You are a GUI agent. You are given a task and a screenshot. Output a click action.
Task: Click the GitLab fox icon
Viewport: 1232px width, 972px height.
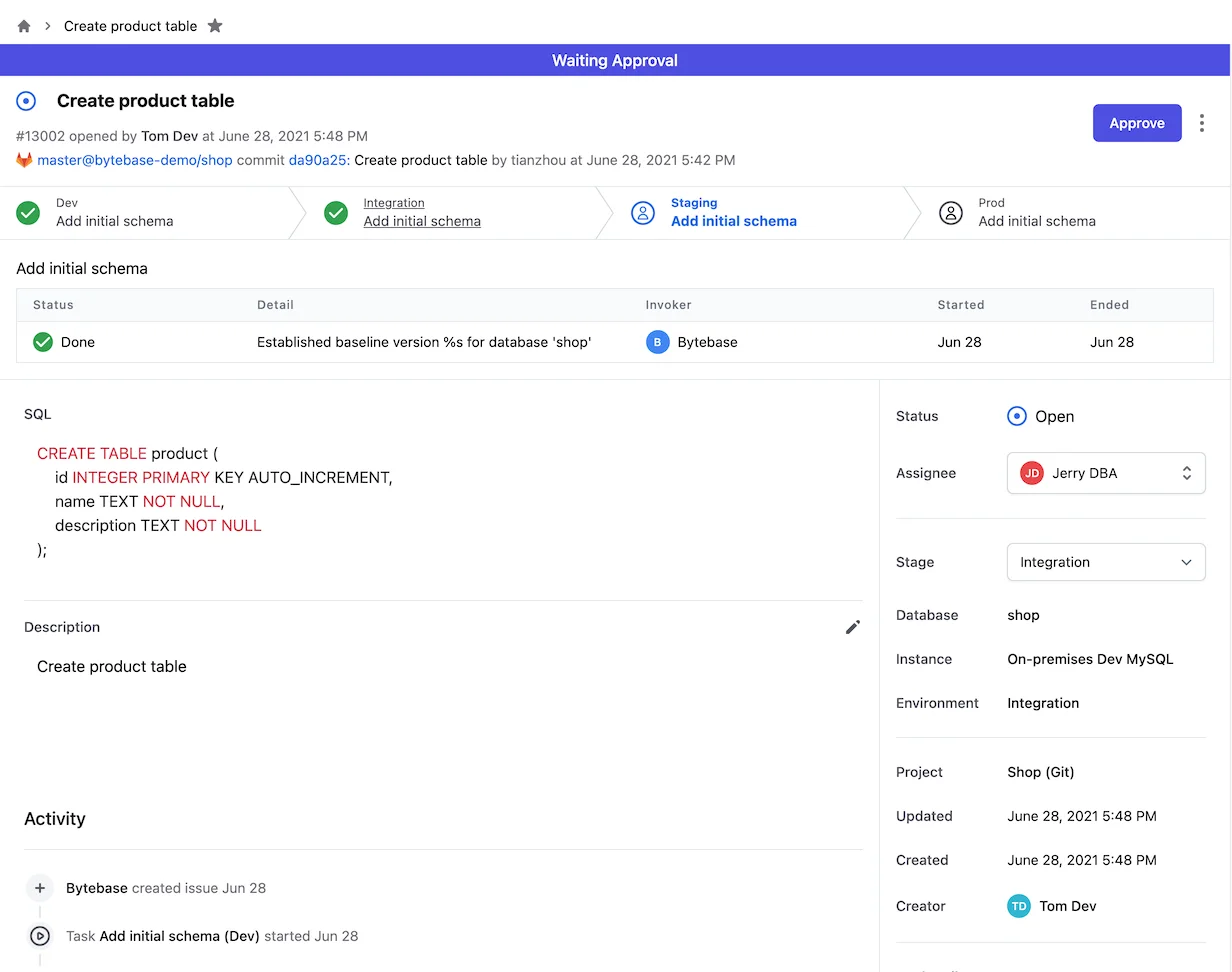point(24,160)
